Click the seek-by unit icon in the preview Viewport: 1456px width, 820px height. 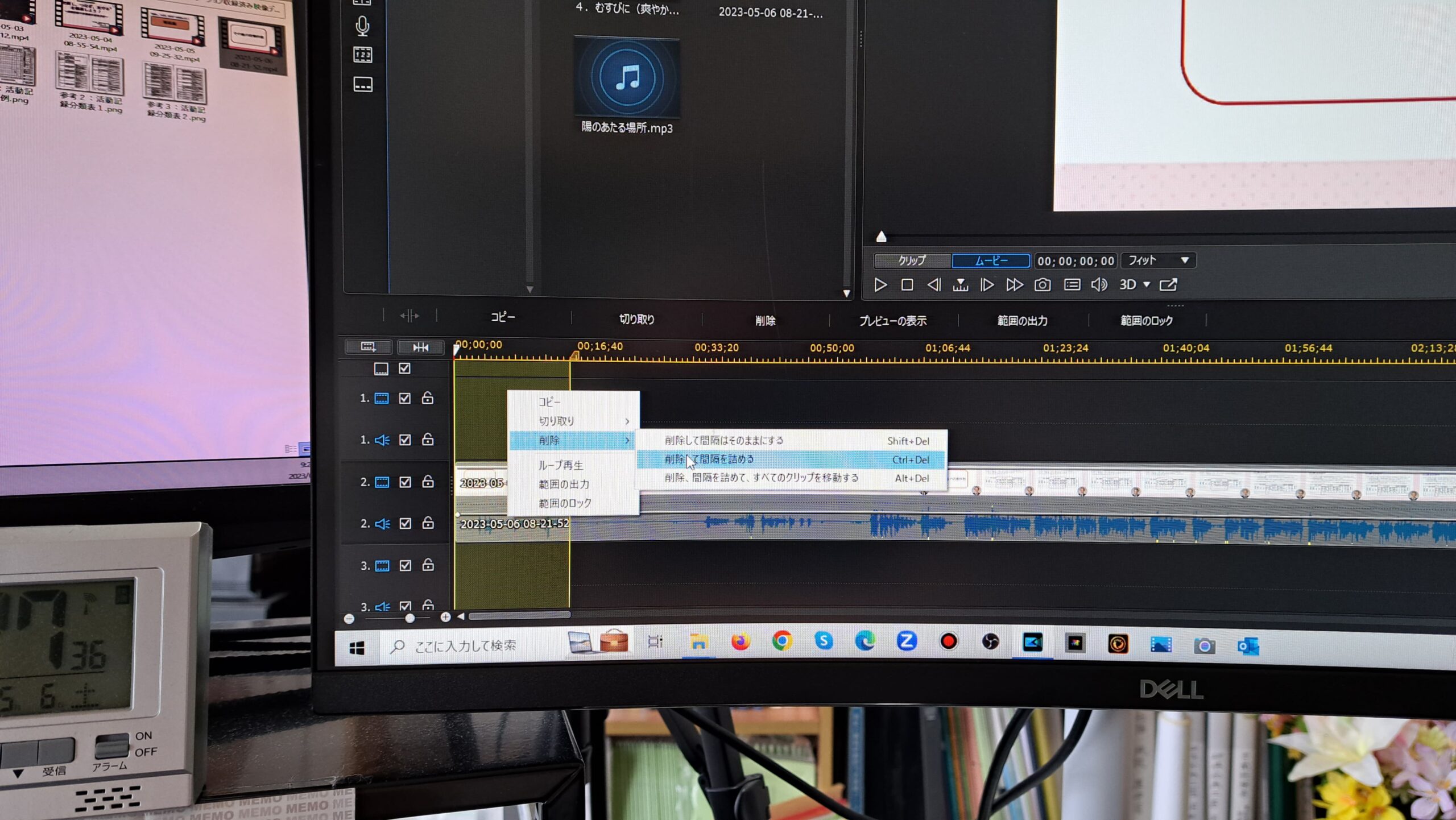960,284
